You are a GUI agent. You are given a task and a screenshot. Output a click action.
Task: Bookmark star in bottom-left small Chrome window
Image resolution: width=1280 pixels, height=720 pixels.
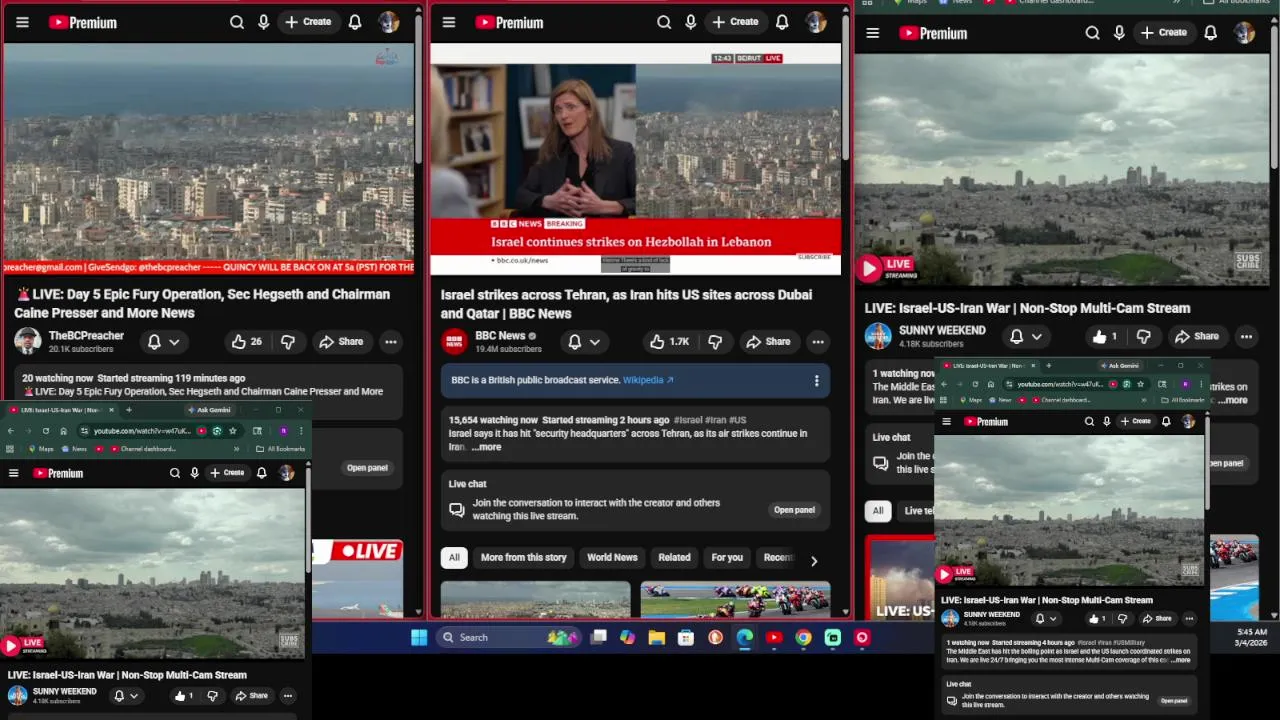(232, 431)
